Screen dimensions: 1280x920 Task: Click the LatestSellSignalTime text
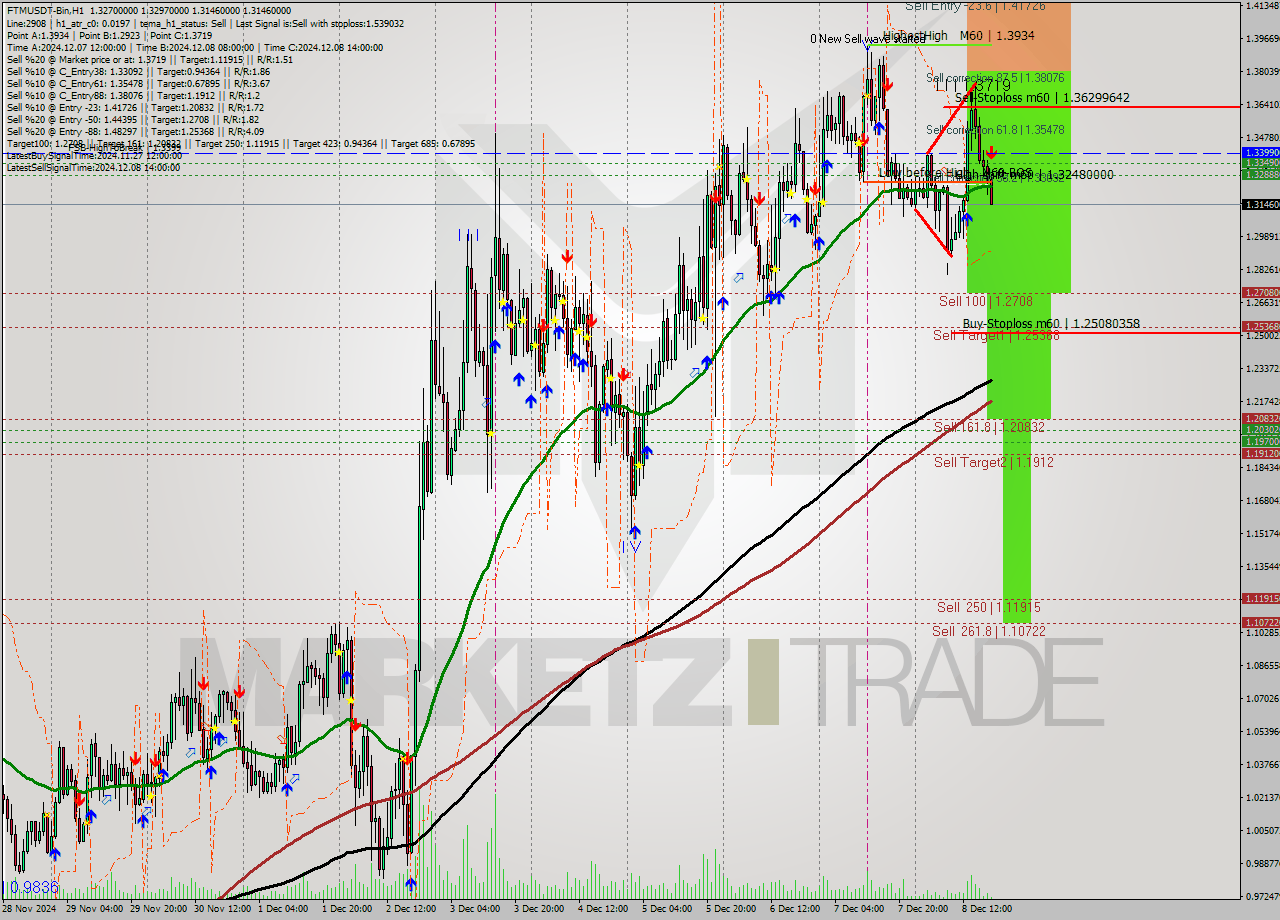(93, 167)
